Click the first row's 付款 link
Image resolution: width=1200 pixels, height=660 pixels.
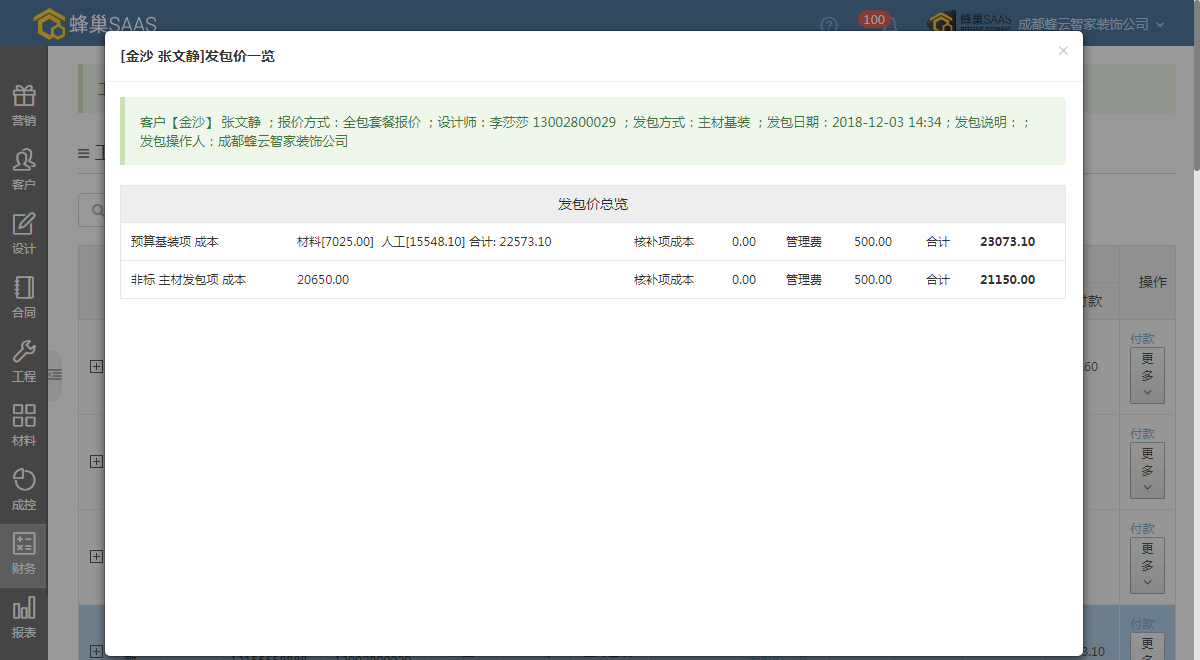[1142, 339]
